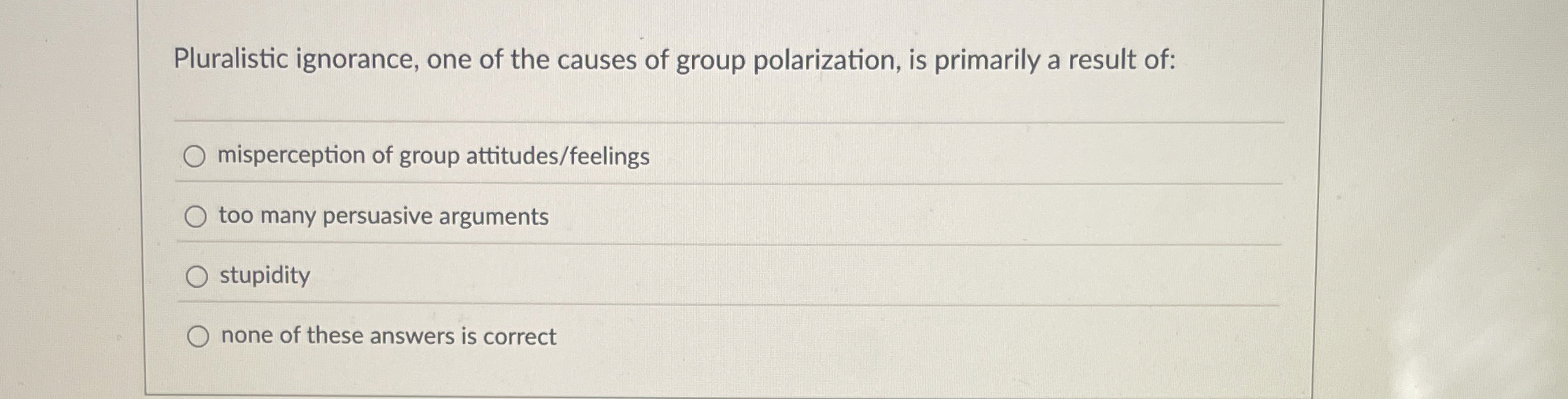This screenshot has width=1568, height=399.
Task: Click the phrase none of these answers is correct
Action: [x=388, y=336]
